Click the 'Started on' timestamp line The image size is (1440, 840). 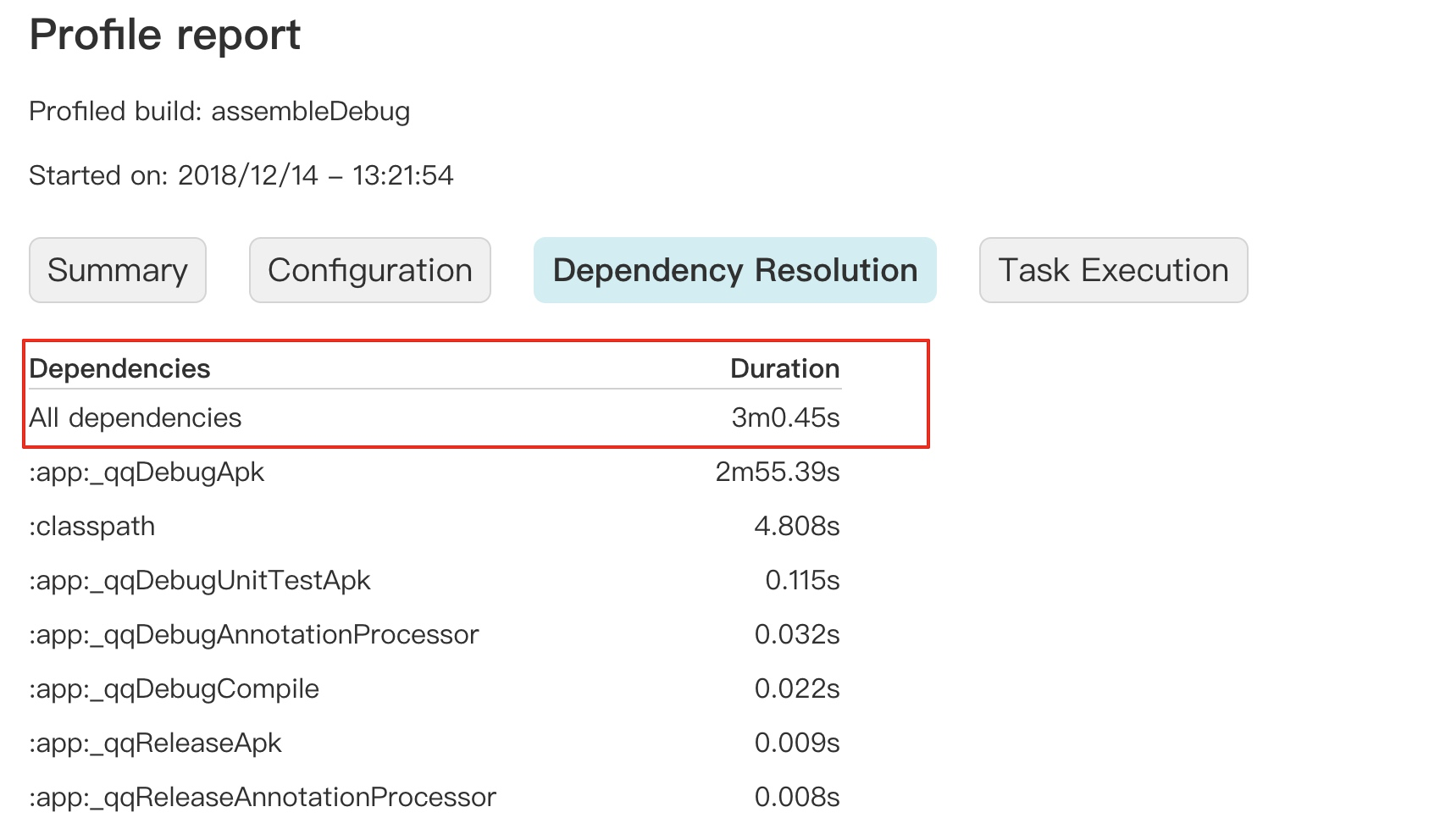[x=241, y=175]
